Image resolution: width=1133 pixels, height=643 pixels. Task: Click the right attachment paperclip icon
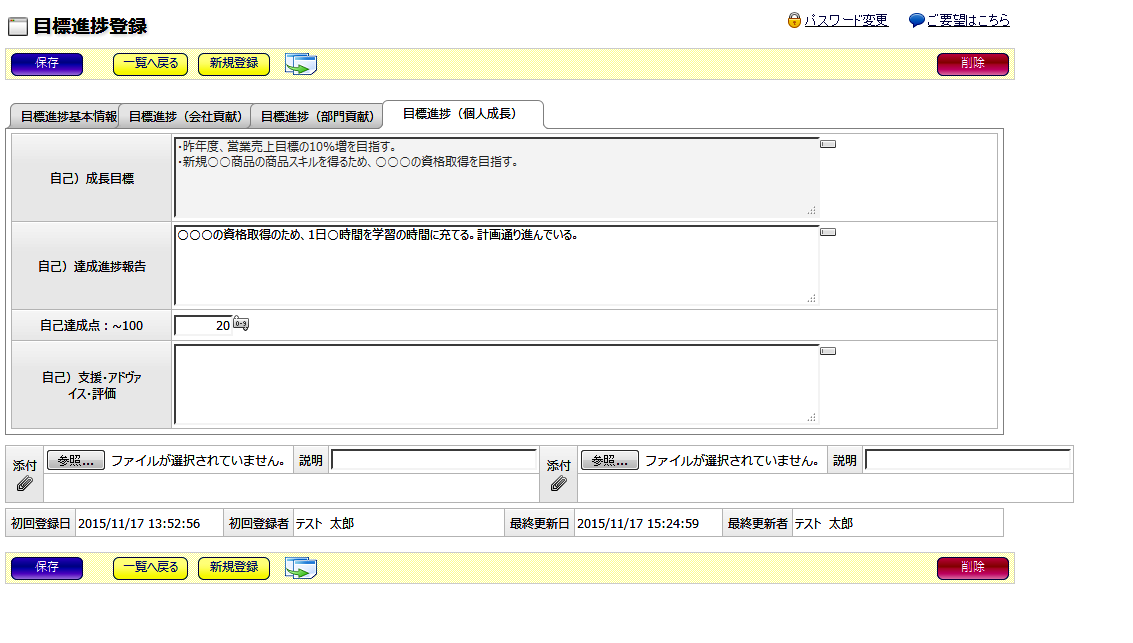(559, 484)
